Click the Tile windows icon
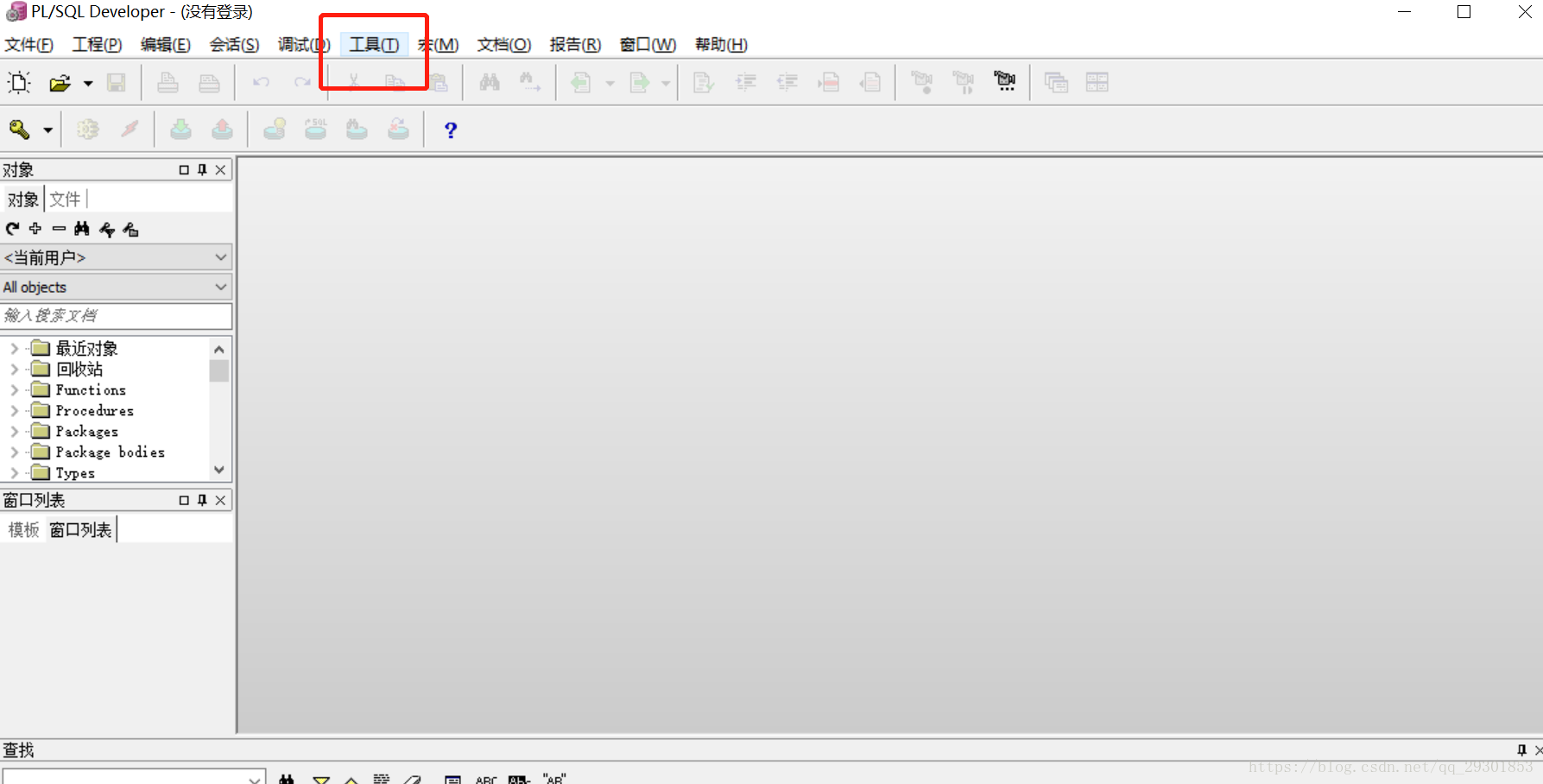1543x784 pixels. point(1097,82)
